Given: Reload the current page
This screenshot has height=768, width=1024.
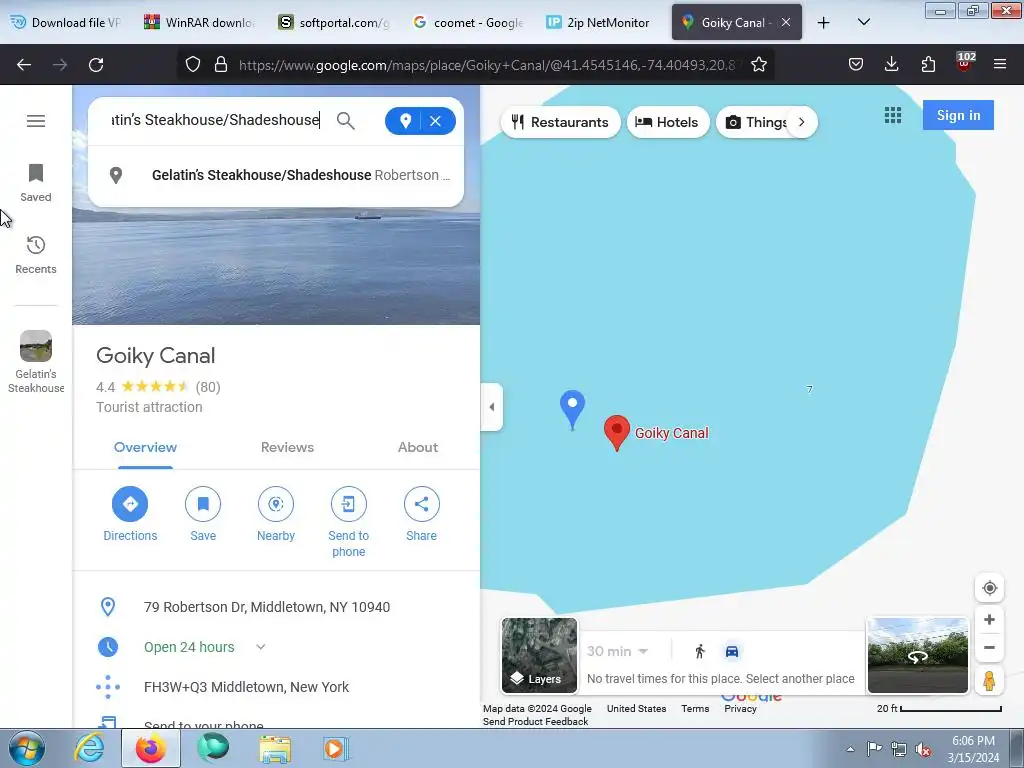Looking at the screenshot, I should 96,65.
